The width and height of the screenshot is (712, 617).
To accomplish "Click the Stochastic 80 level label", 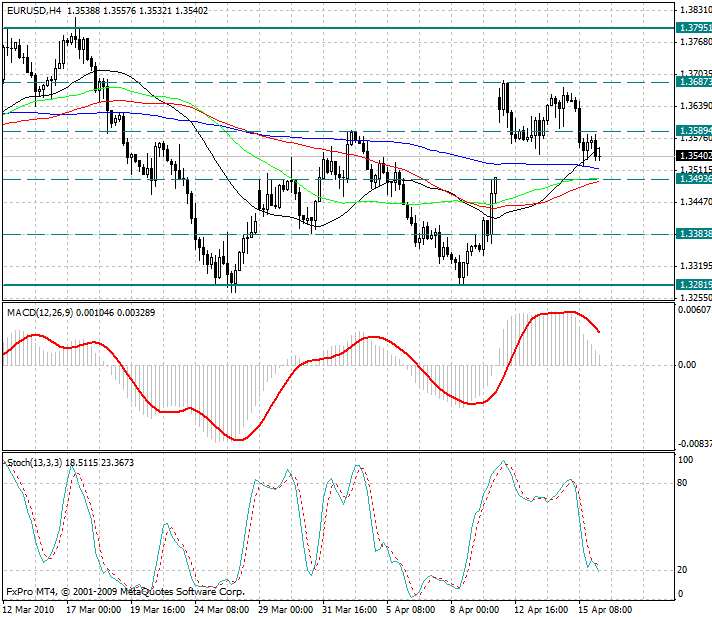I will [x=682, y=483].
